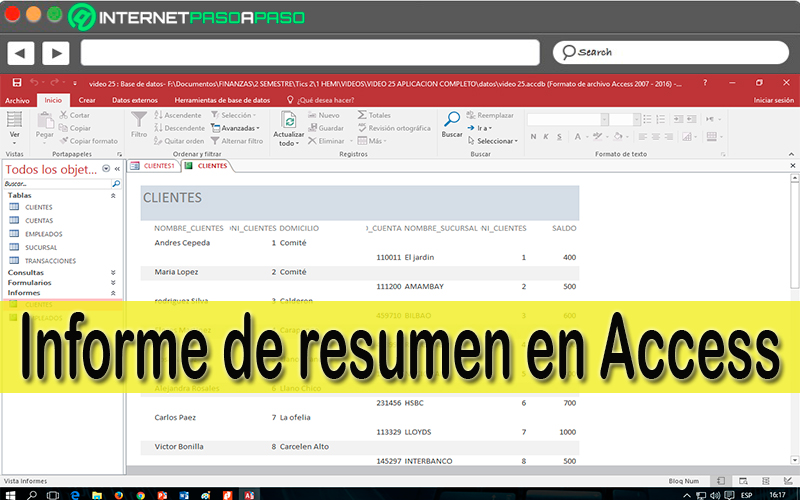The height and width of the screenshot is (500, 800).
Task: Collapse the Informes group
Action: 113,293
